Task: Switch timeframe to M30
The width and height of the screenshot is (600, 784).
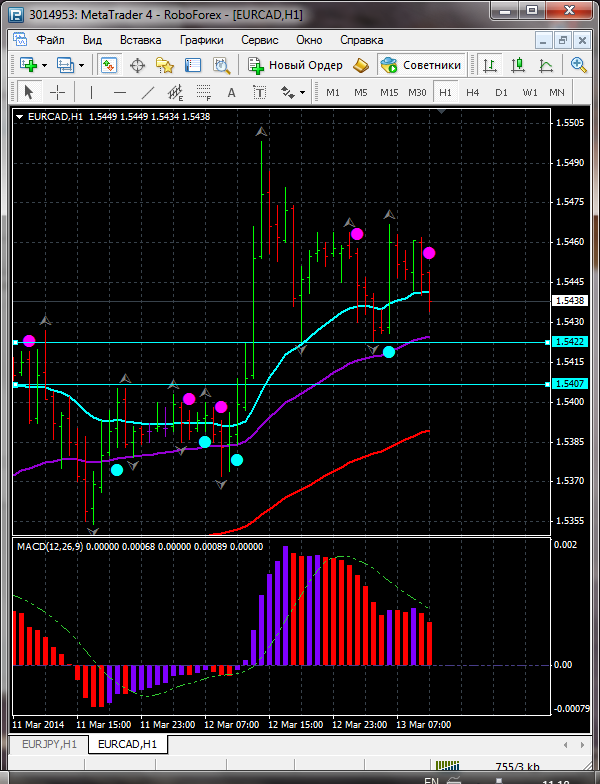Action: point(417,92)
